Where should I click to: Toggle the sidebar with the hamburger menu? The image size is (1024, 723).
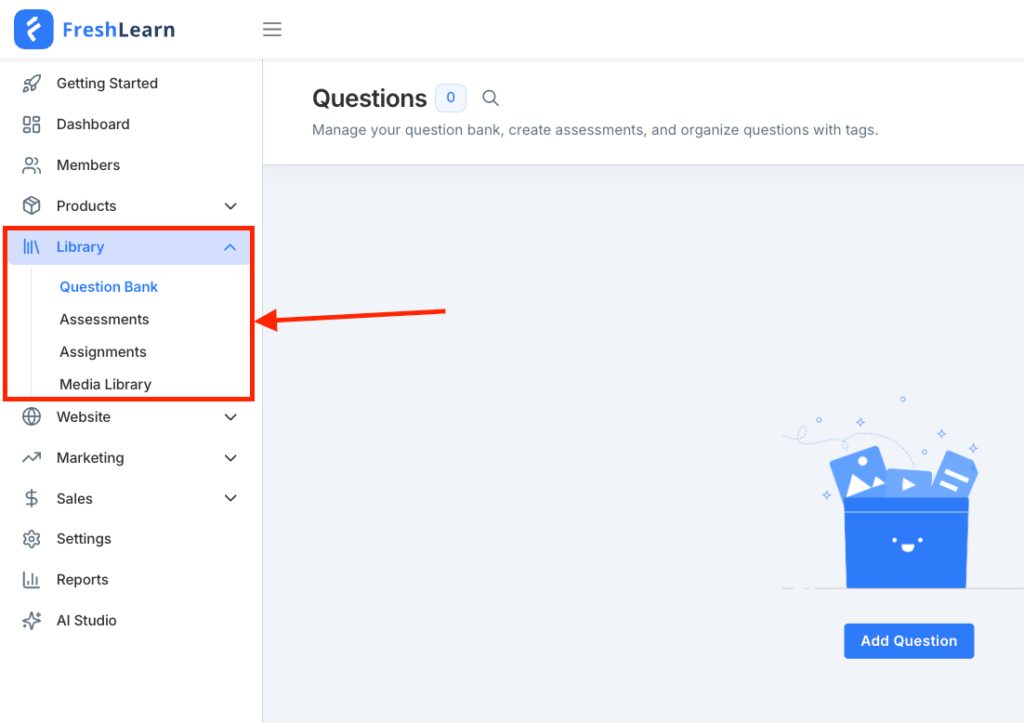(272, 29)
